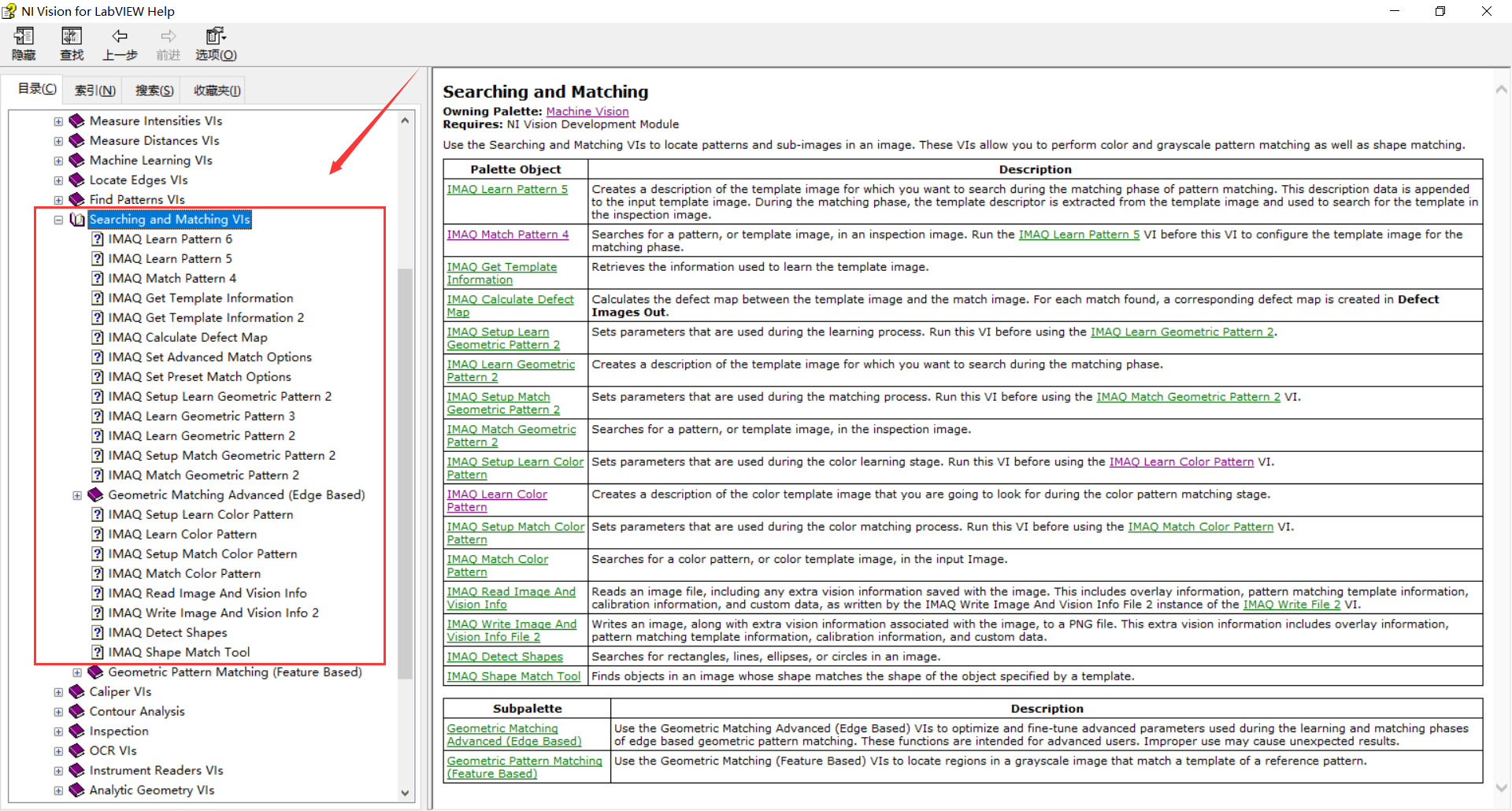Open IMAQ Match Color Pattern table link

(x=498, y=565)
